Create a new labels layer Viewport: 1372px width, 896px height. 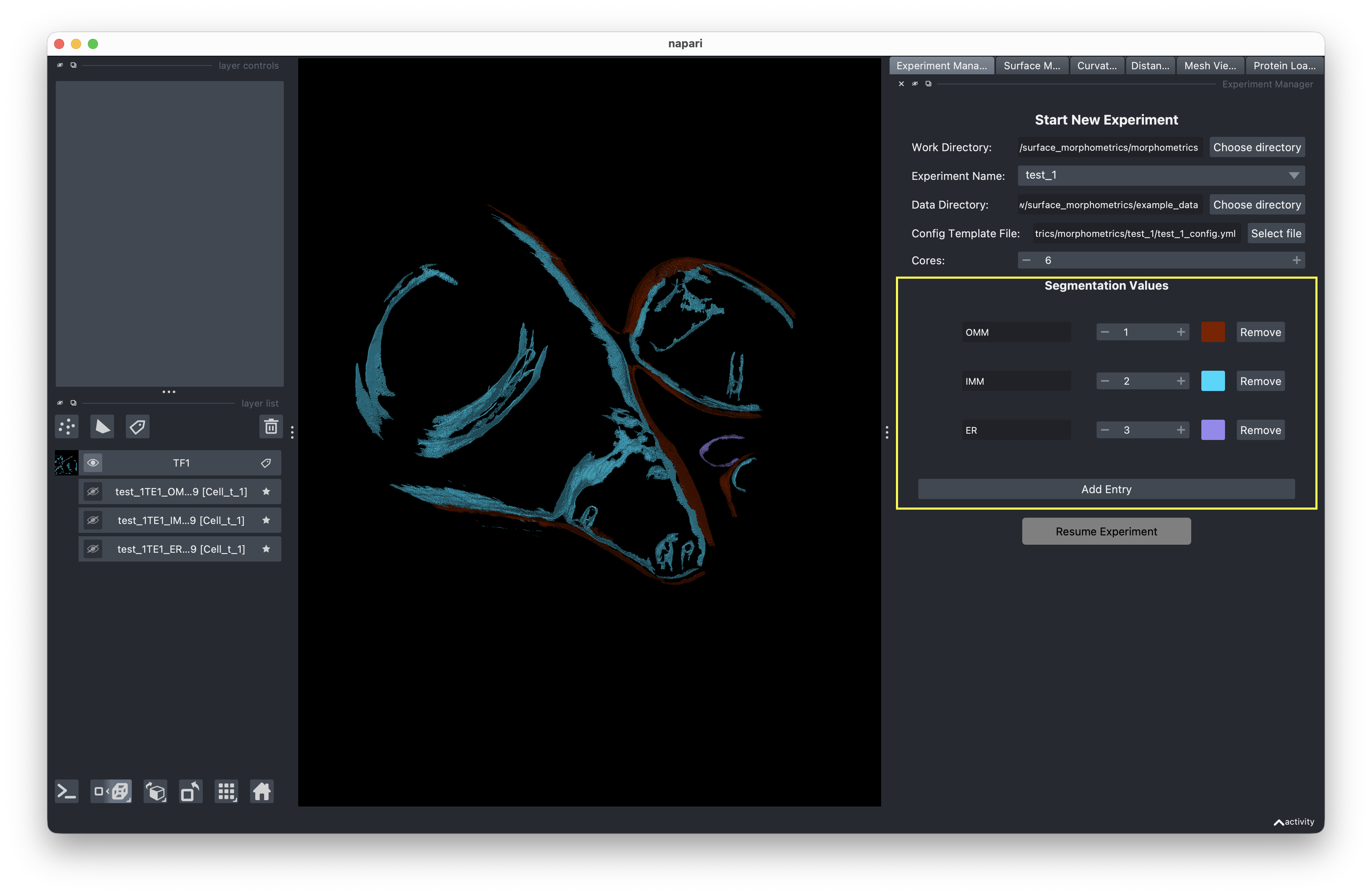point(138,427)
